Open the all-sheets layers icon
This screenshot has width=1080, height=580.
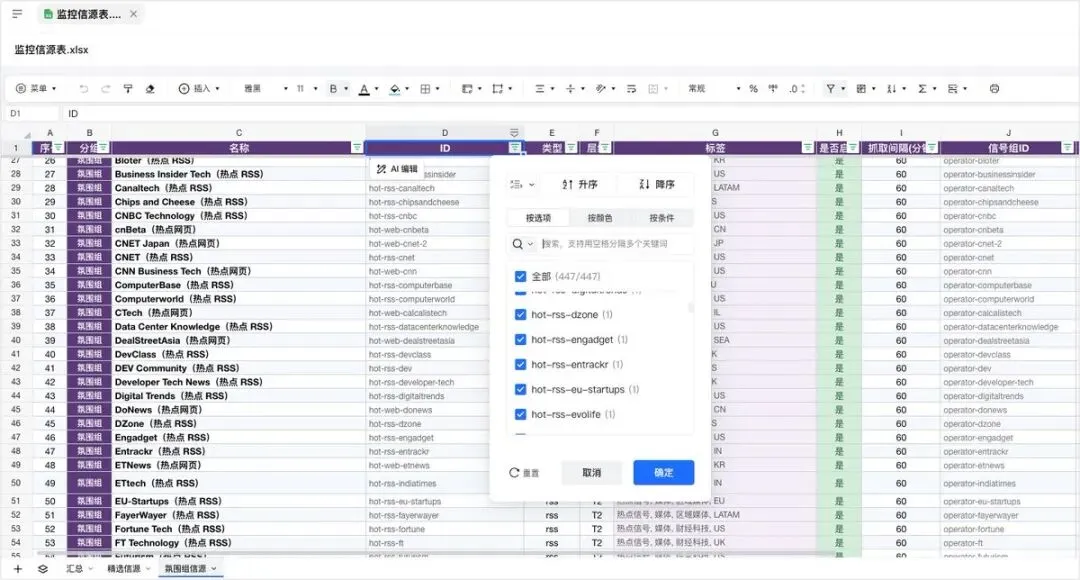tap(43, 569)
